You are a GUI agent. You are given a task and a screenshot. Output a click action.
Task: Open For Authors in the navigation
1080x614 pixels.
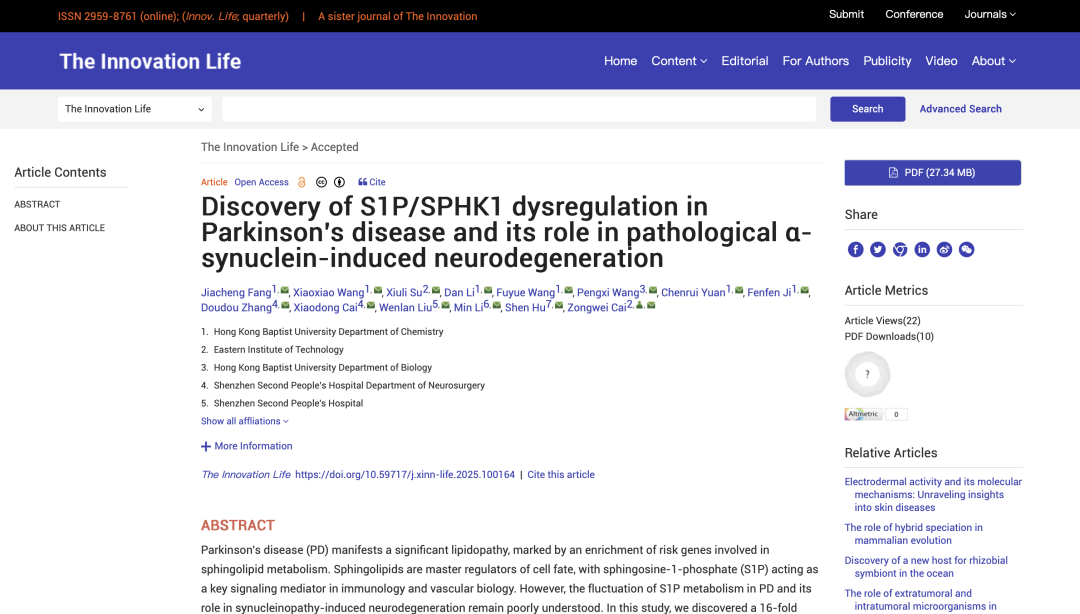click(815, 61)
